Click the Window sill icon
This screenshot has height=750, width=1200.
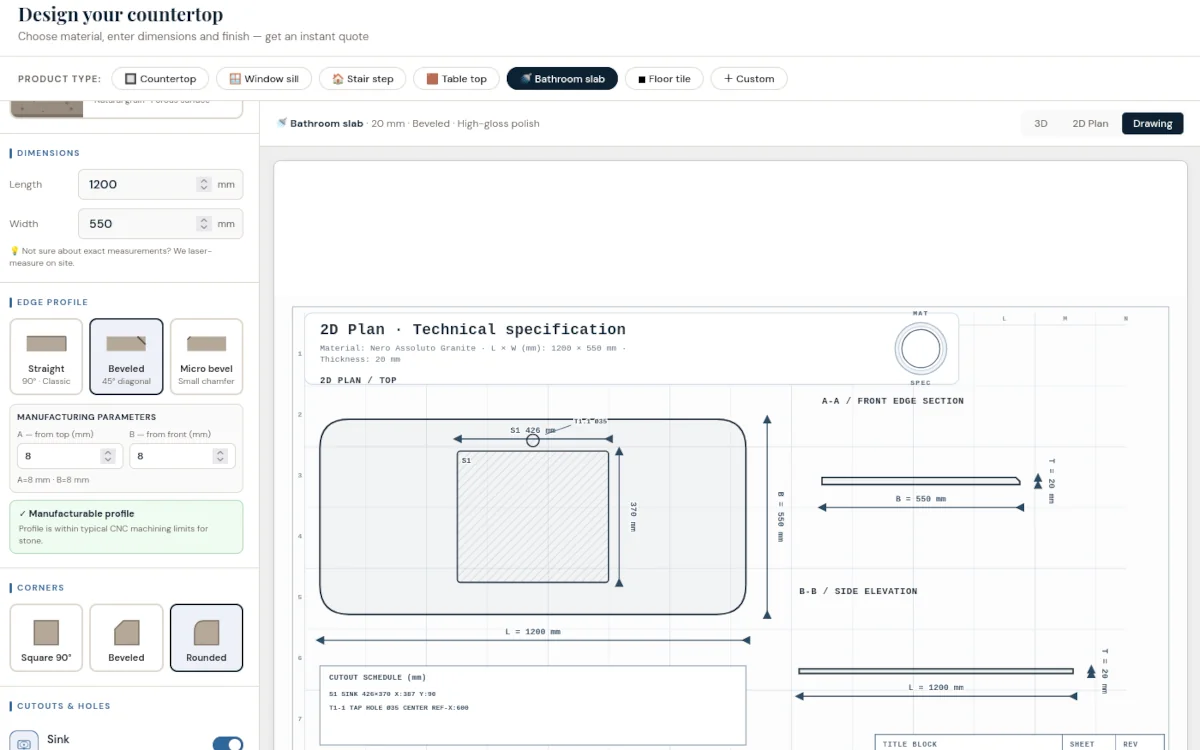coord(235,79)
